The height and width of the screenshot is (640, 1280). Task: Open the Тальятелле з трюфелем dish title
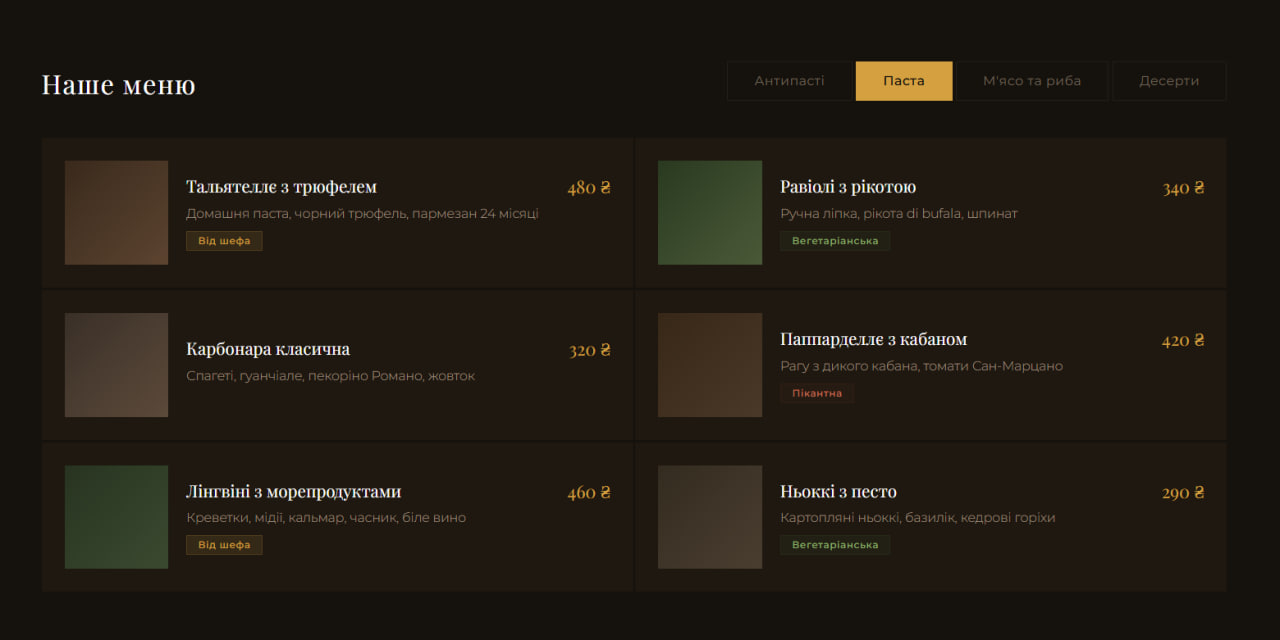281,187
